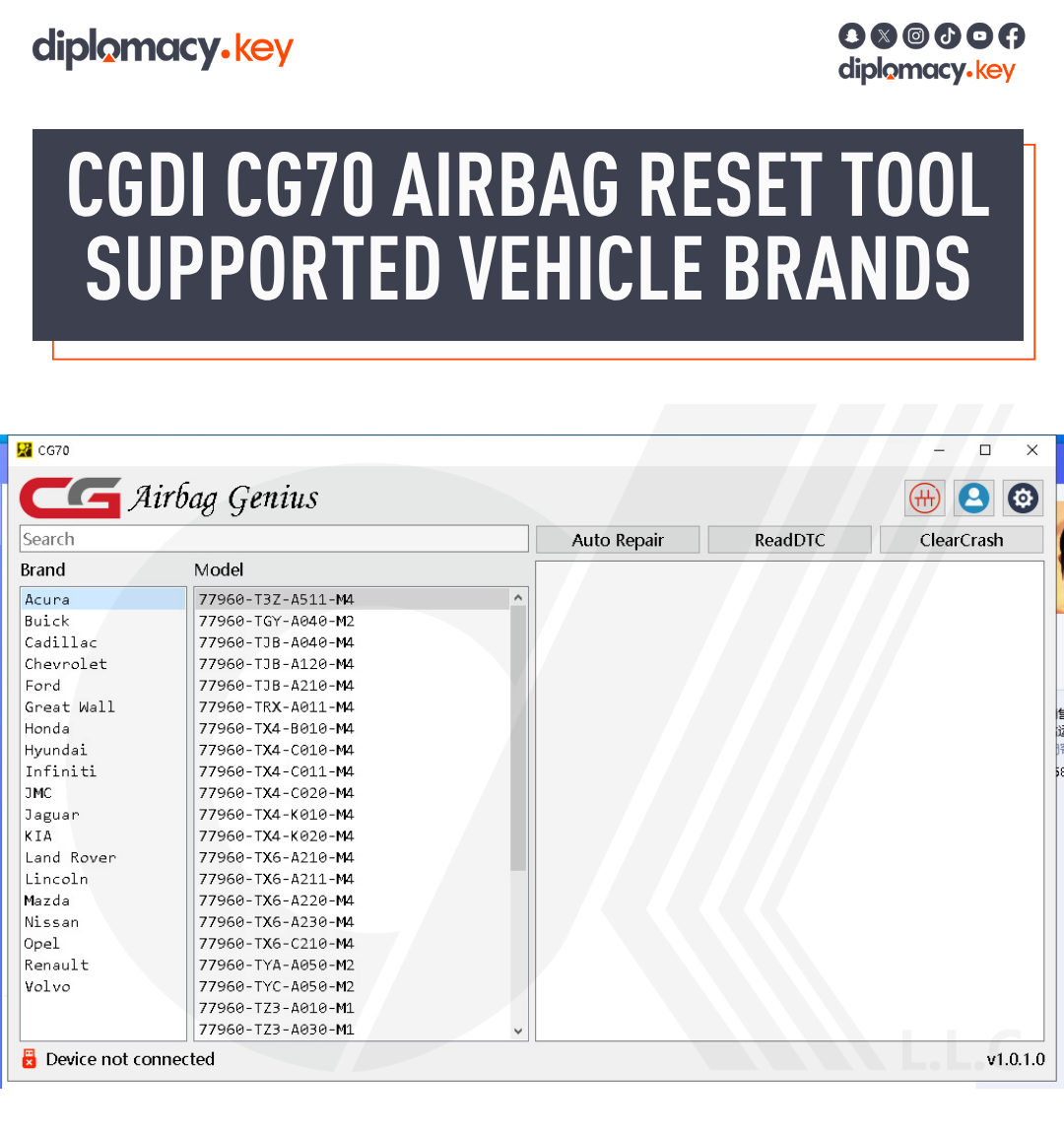
Task: Click the Facebook icon
Action: click(1011, 35)
